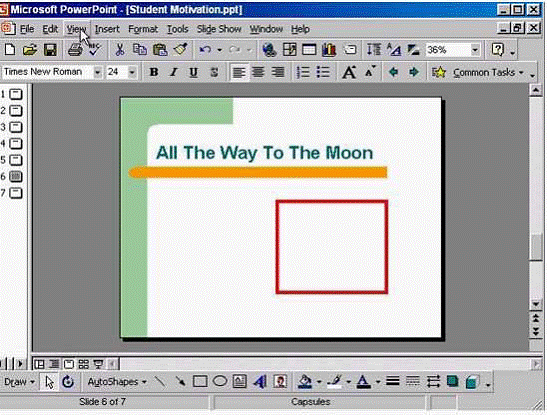Select the Oval drawing tool
The height and width of the screenshot is (415, 547).
tap(220, 382)
